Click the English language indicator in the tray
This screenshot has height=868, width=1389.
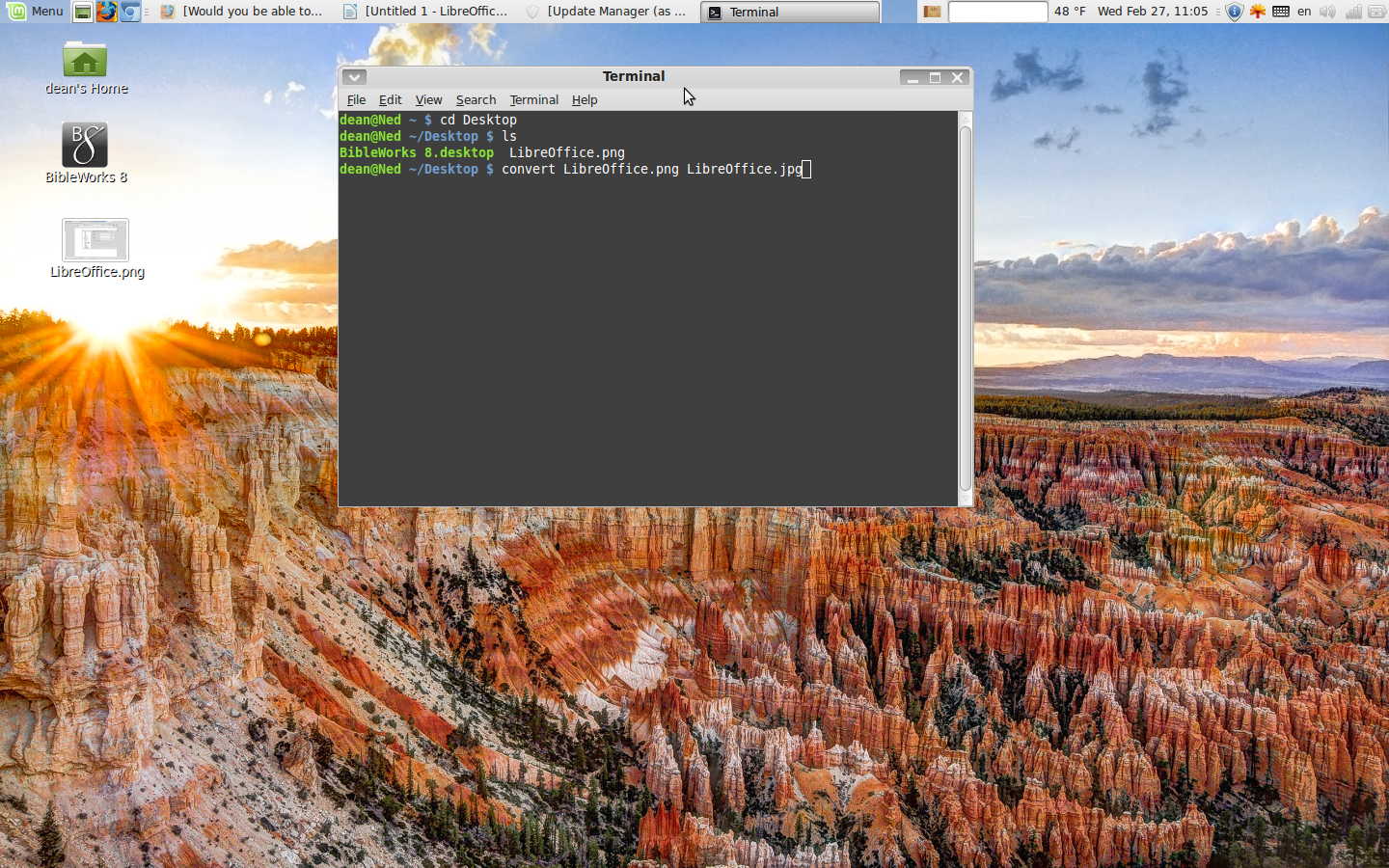[x=1304, y=12]
